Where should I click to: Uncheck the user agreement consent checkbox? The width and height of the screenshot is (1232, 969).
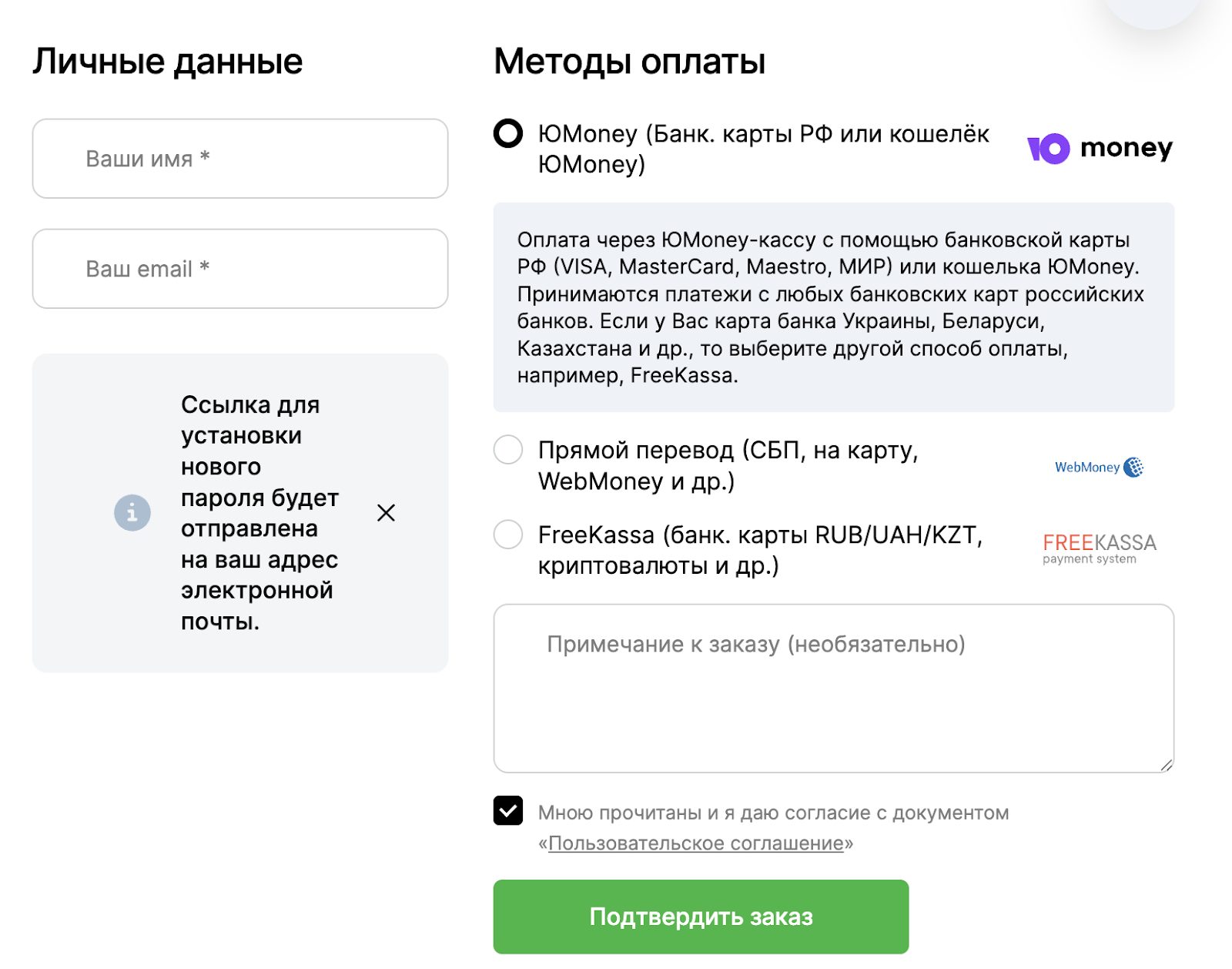click(x=508, y=810)
